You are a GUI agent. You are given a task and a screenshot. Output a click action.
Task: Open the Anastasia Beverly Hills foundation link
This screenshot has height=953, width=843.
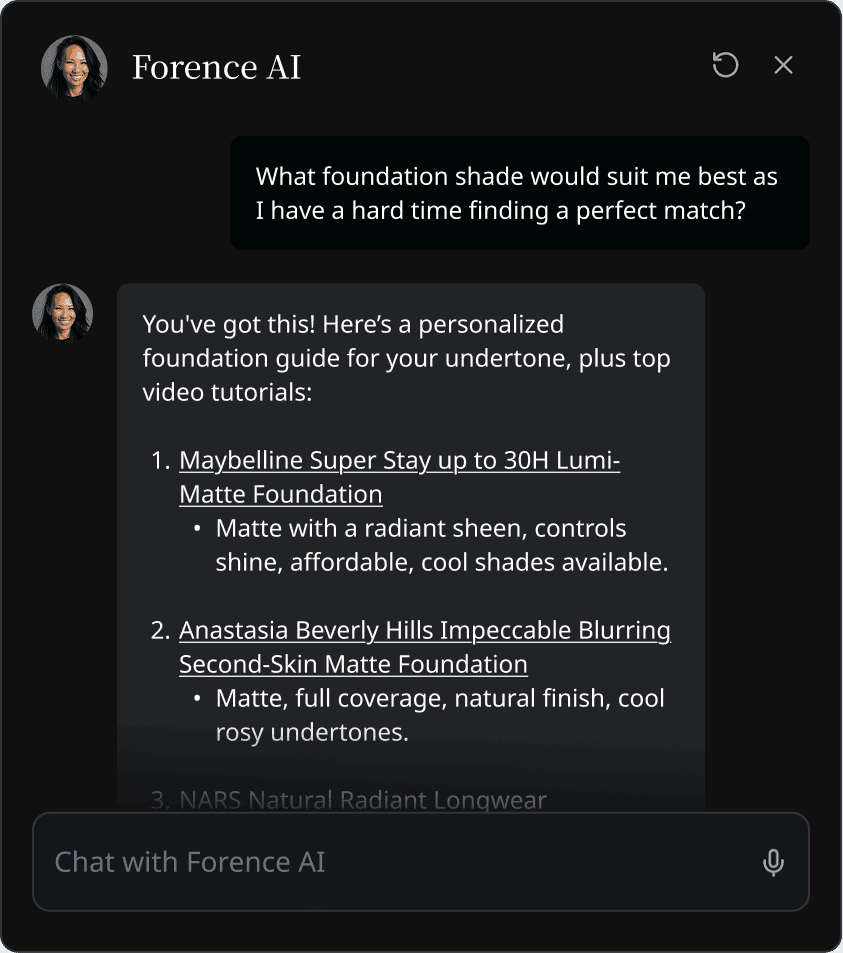(424, 631)
